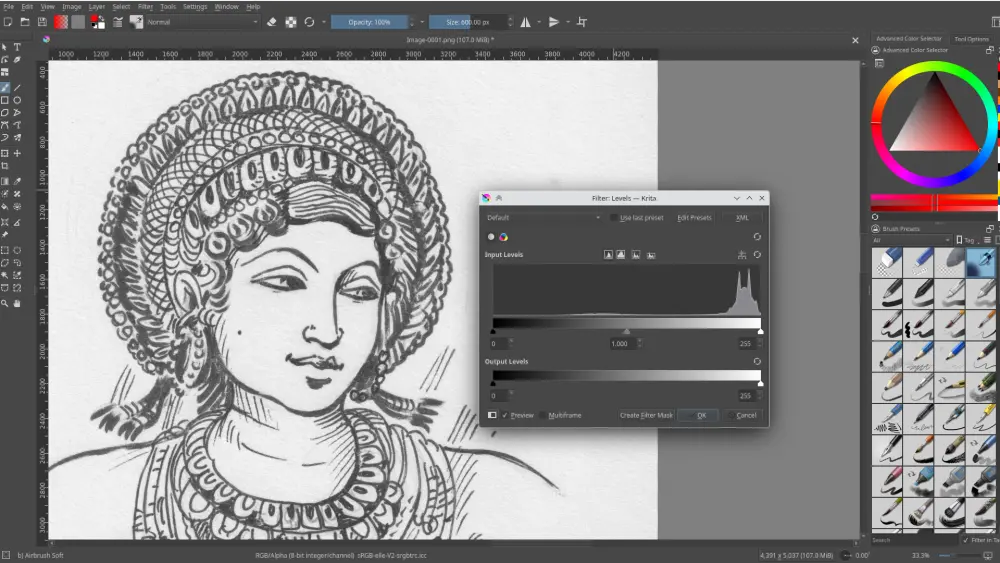
Task: Click auto levels icon beside Input Levels
Action: point(742,254)
